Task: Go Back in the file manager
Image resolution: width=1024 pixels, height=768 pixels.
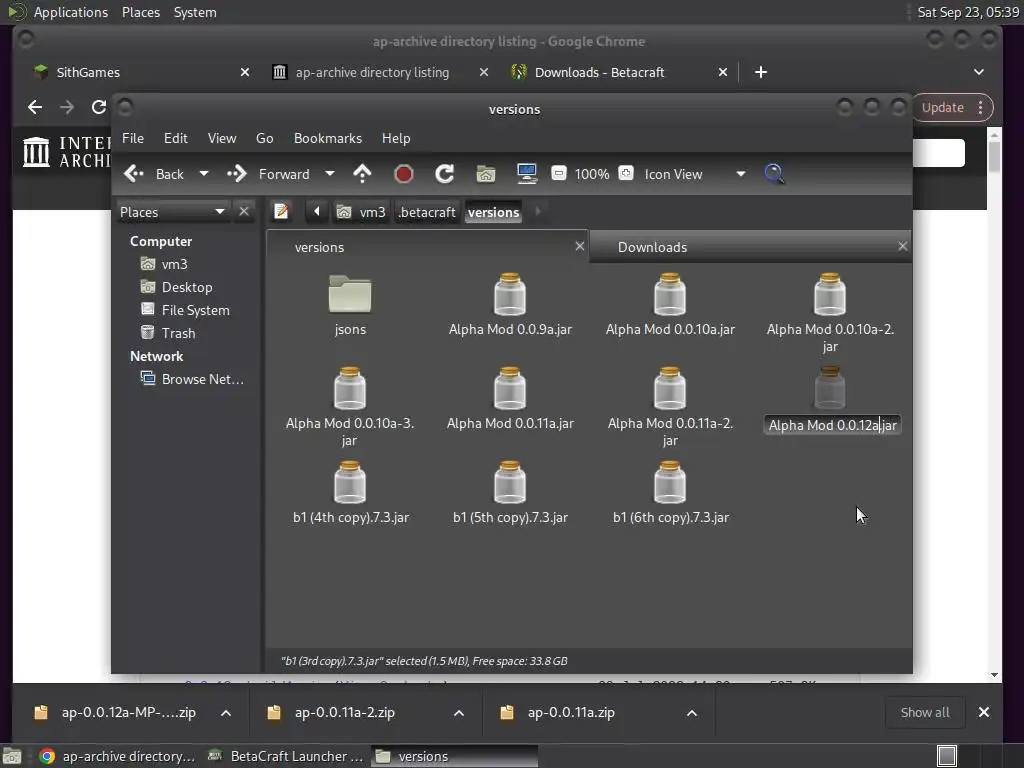Action: point(154,174)
